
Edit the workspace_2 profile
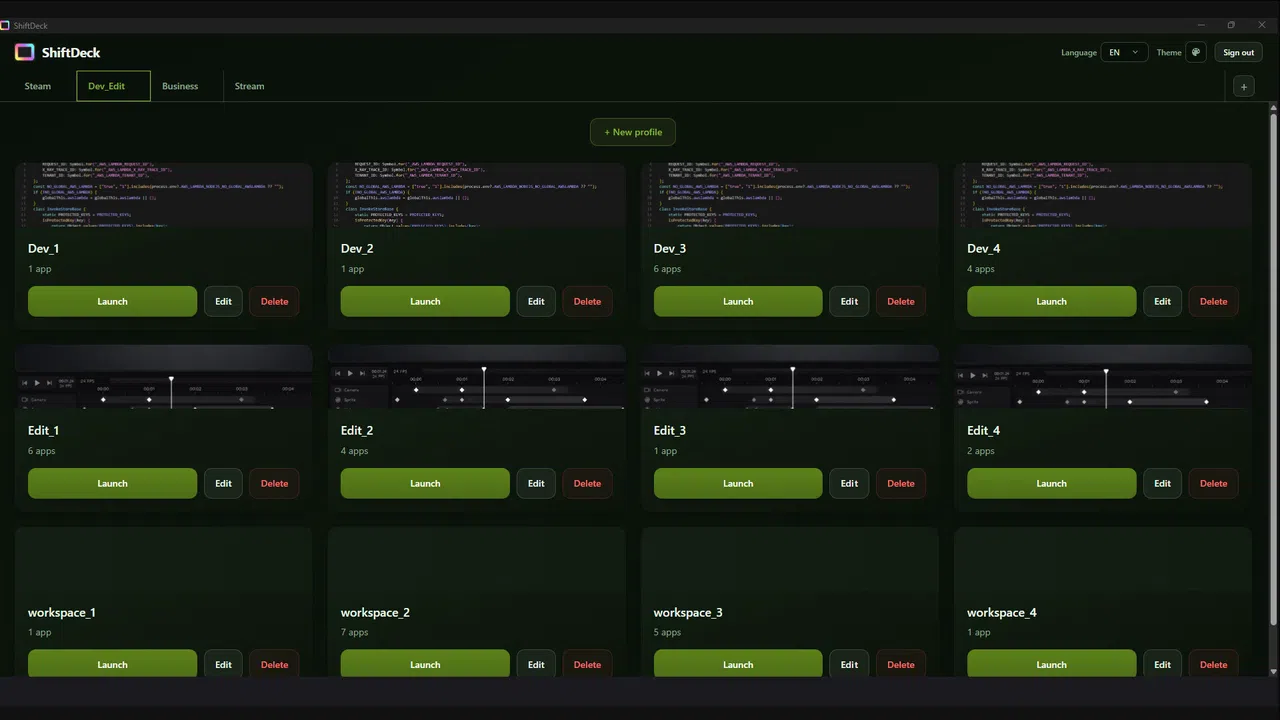536,663
